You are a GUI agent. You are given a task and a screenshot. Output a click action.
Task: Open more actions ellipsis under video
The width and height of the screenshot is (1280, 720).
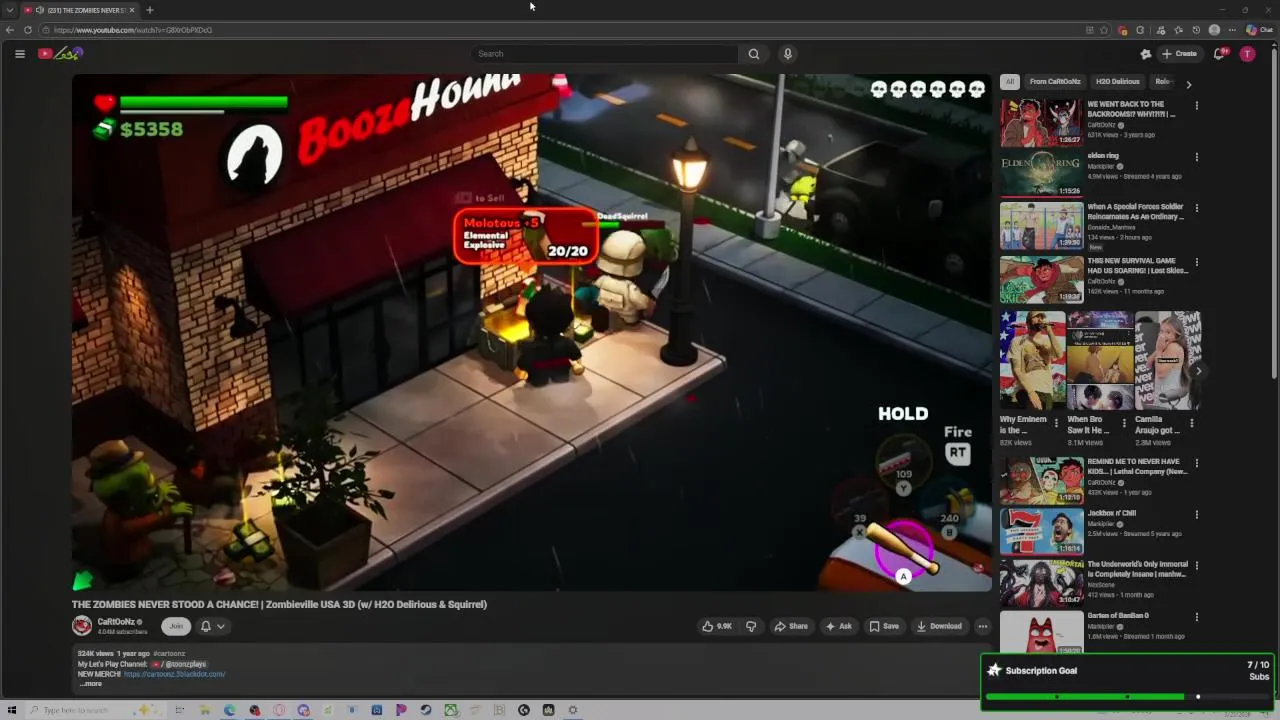pyautogui.click(x=983, y=626)
